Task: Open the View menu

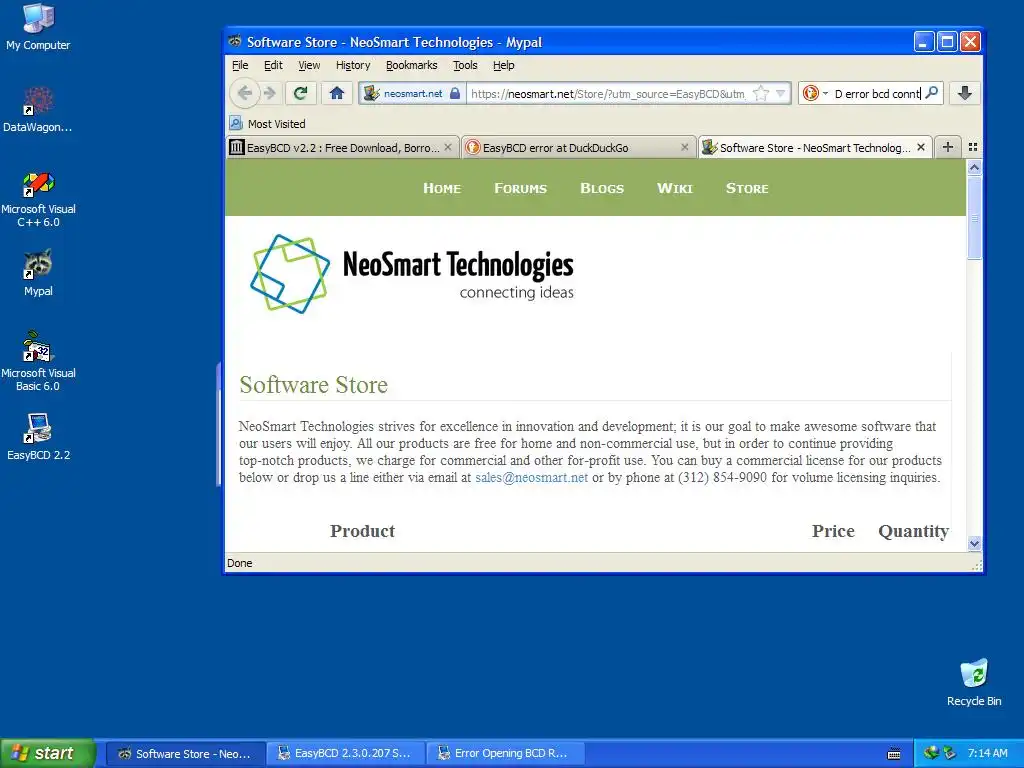Action: click(x=309, y=65)
